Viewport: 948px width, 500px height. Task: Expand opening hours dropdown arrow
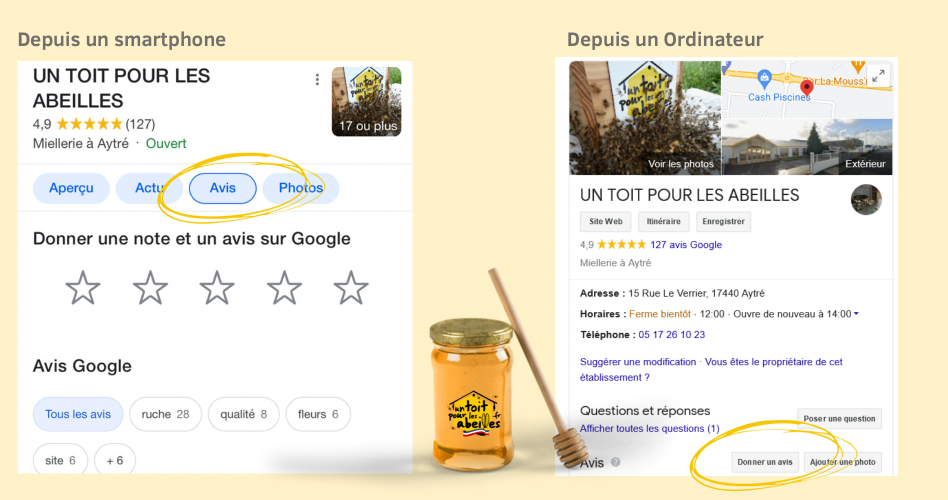pyautogui.click(x=856, y=314)
